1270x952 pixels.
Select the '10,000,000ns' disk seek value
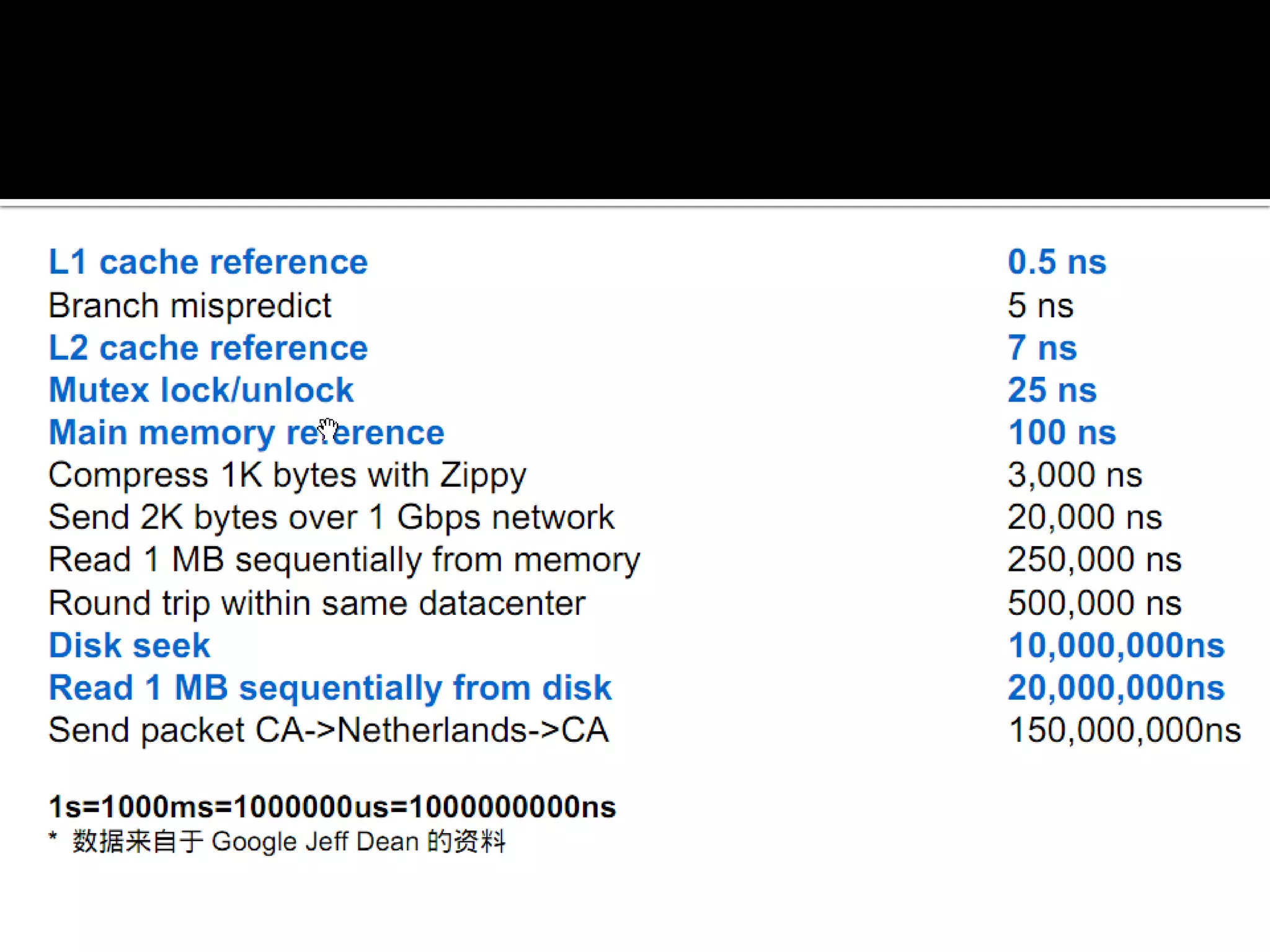click(1116, 645)
